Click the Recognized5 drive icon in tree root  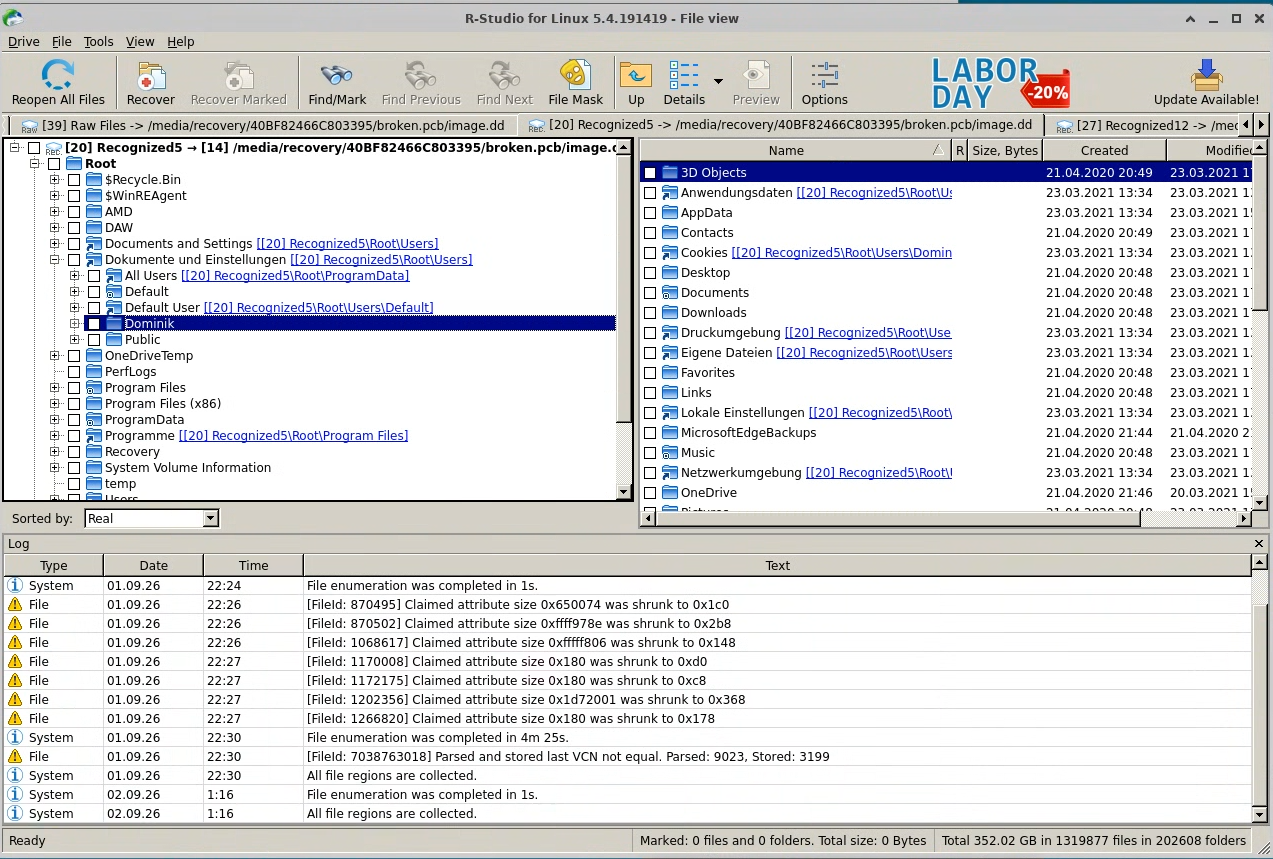pos(54,147)
